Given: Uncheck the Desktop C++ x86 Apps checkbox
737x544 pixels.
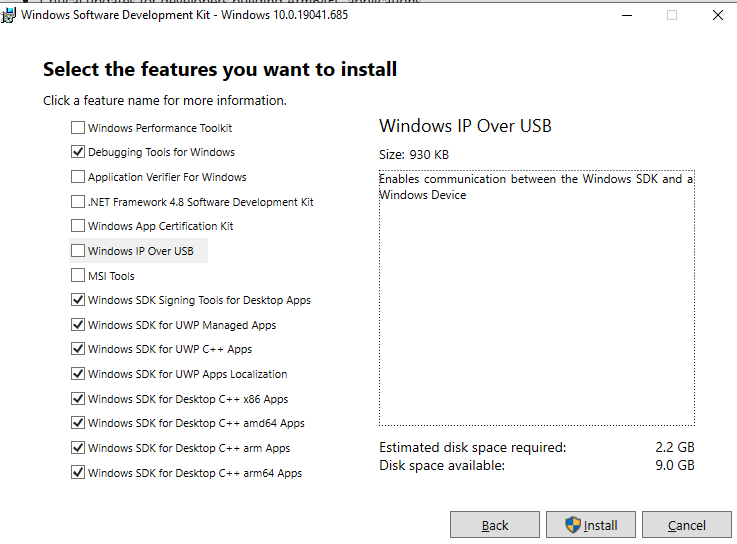Looking at the screenshot, I should (78, 399).
